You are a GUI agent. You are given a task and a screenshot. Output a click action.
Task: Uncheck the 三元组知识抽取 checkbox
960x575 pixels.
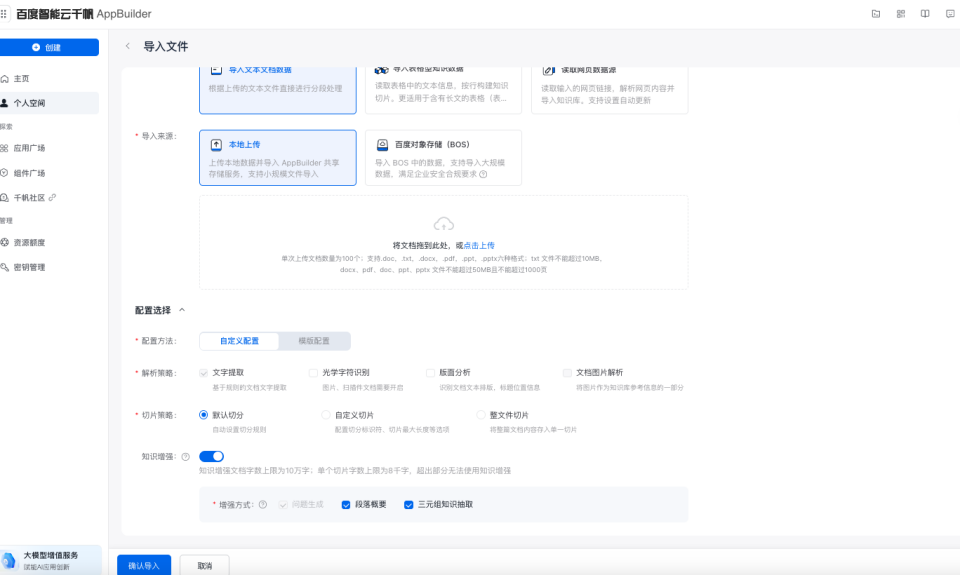pyautogui.click(x=408, y=505)
